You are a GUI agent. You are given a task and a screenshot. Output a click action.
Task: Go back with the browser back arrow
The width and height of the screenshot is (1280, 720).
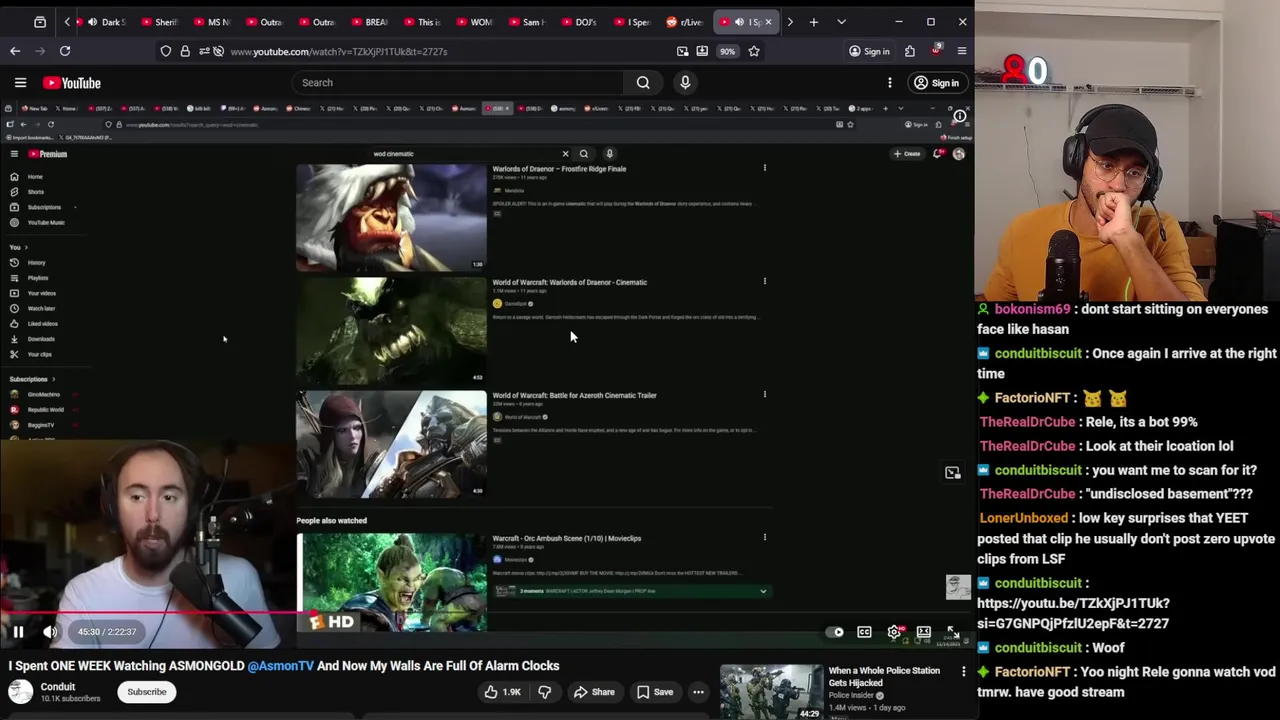(15, 51)
